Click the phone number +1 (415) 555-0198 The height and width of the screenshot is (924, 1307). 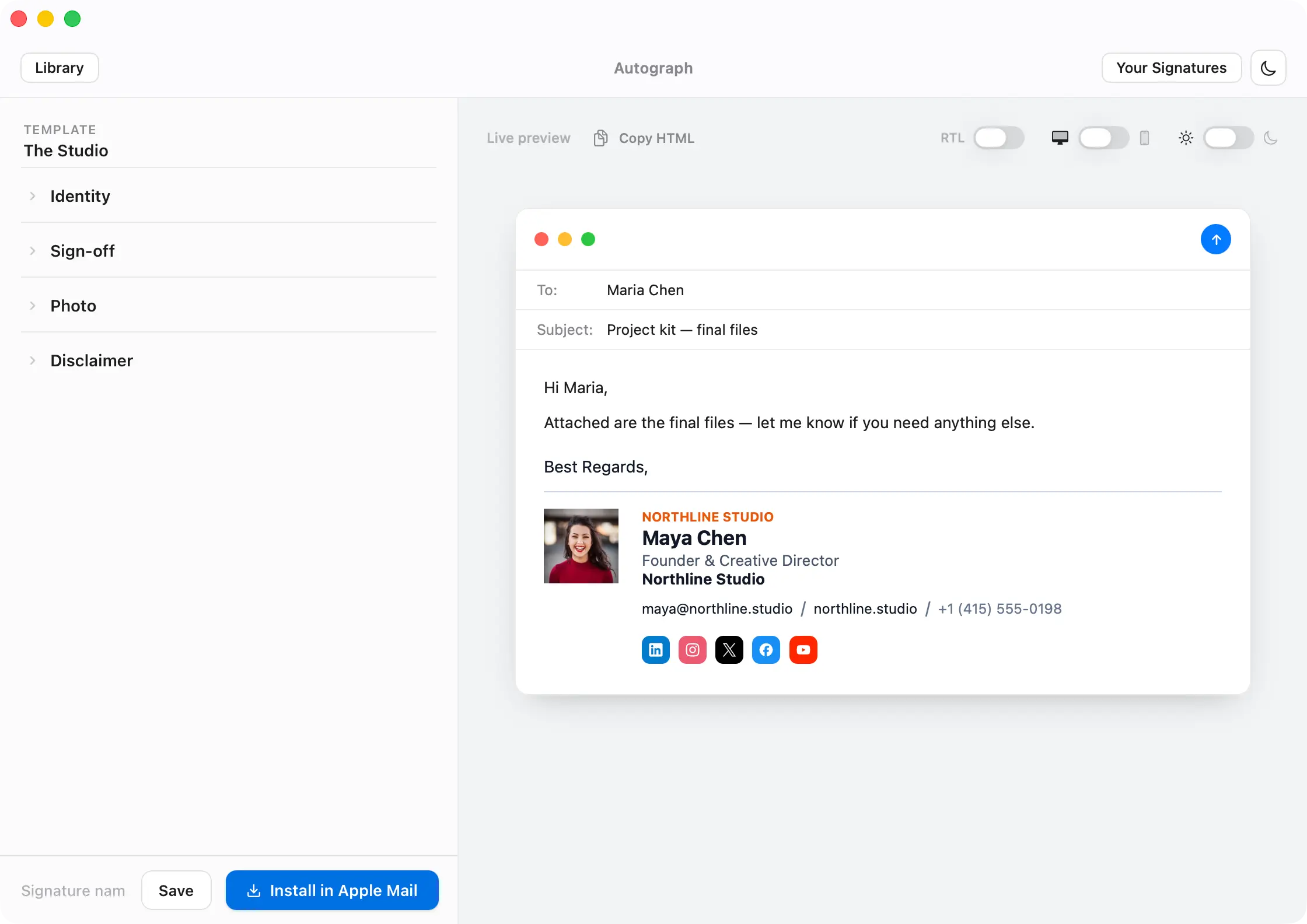click(x=1000, y=608)
